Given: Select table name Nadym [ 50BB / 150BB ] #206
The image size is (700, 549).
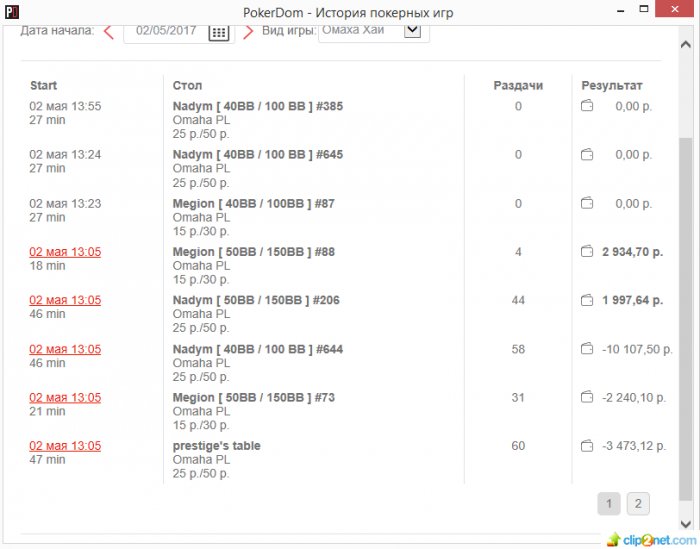Looking at the screenshot, I should coord(256,300).
